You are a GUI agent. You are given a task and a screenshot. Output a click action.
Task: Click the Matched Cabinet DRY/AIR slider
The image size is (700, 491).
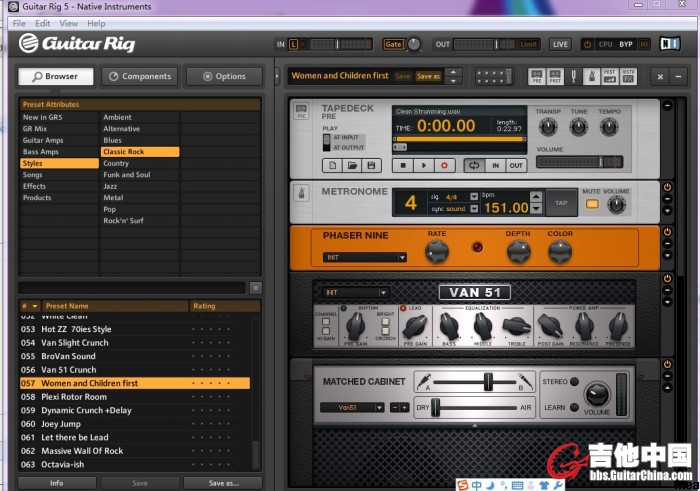click(x=475, y=408)
